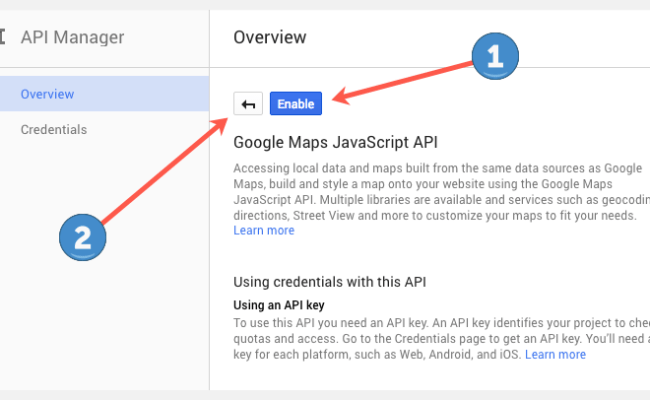Click the back arrow button
Viewport: 650px width, 400px height.
(x=248, y=104)
